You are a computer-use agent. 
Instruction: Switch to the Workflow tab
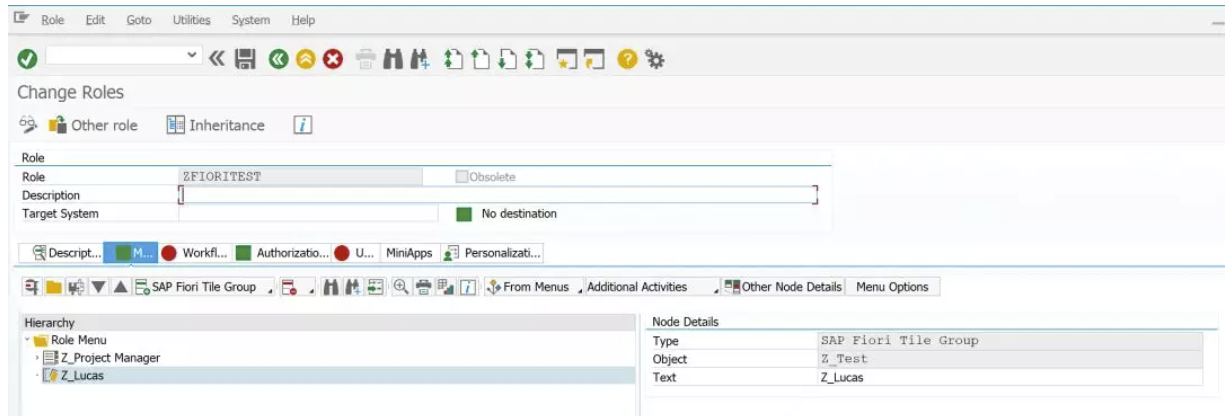click(x=195, y=253)
